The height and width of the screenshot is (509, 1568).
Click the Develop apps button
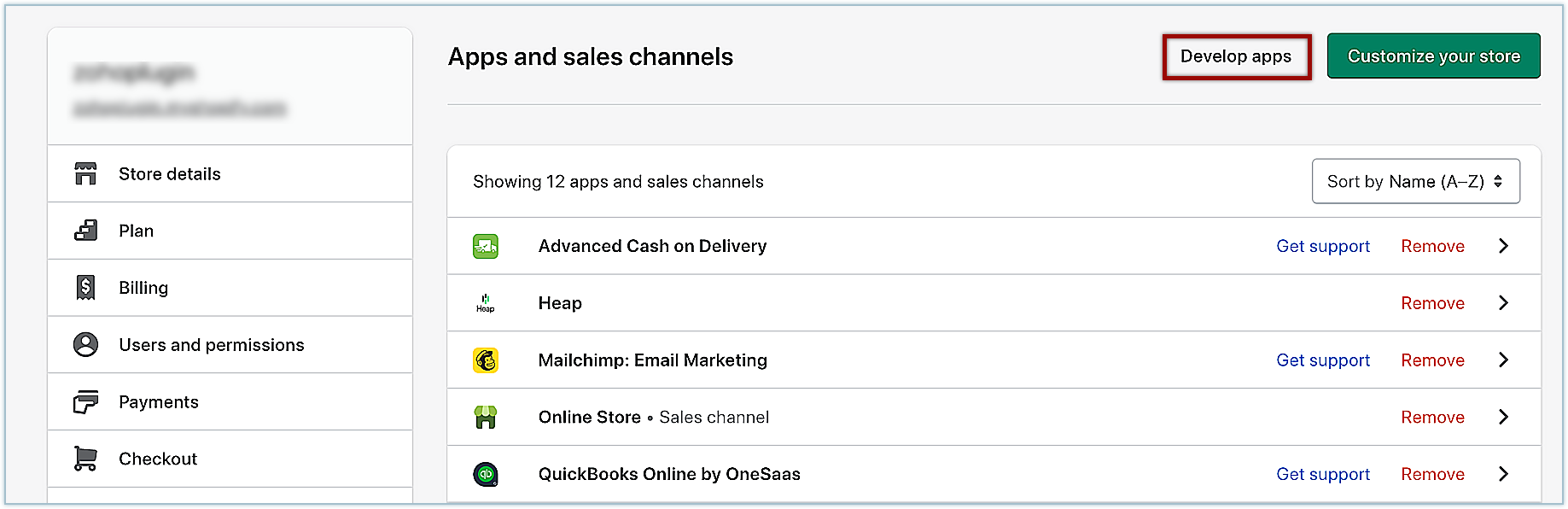[1236, 56]
